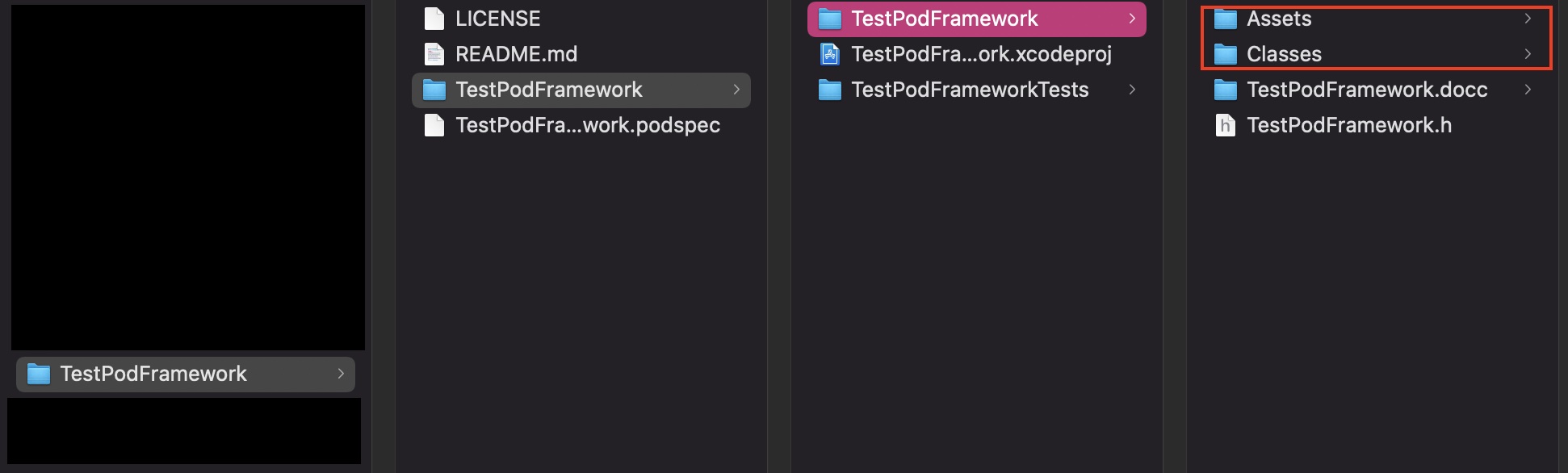Viewport: 1568px width, 473px height.
Task: Click the LICENSE file icon
Action: pos(434,19)
